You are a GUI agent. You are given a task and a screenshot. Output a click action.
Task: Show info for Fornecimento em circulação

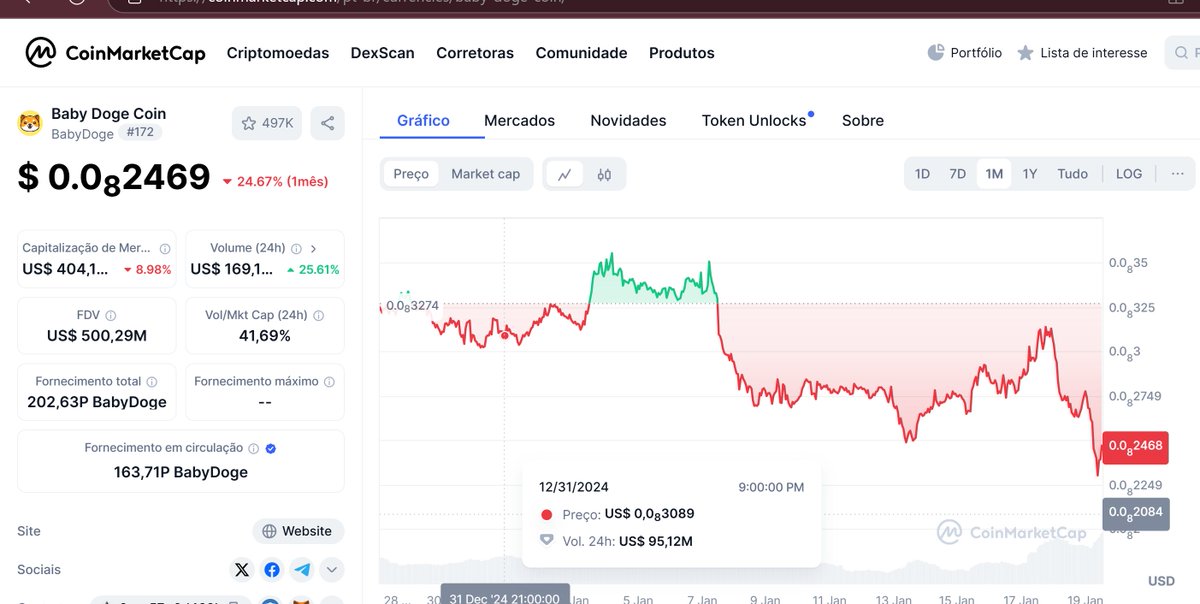tap(253, 449)
